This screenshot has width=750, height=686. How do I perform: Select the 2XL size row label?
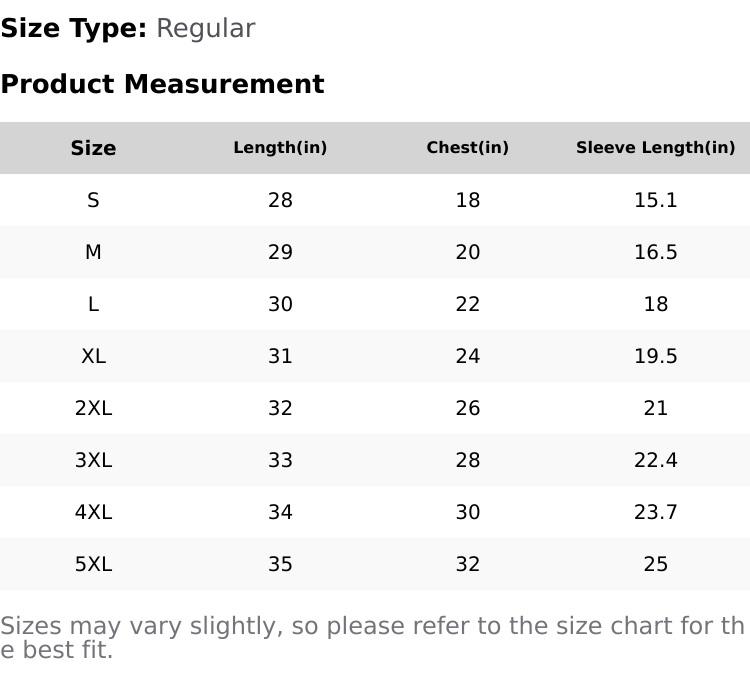(x=93, y=408)
